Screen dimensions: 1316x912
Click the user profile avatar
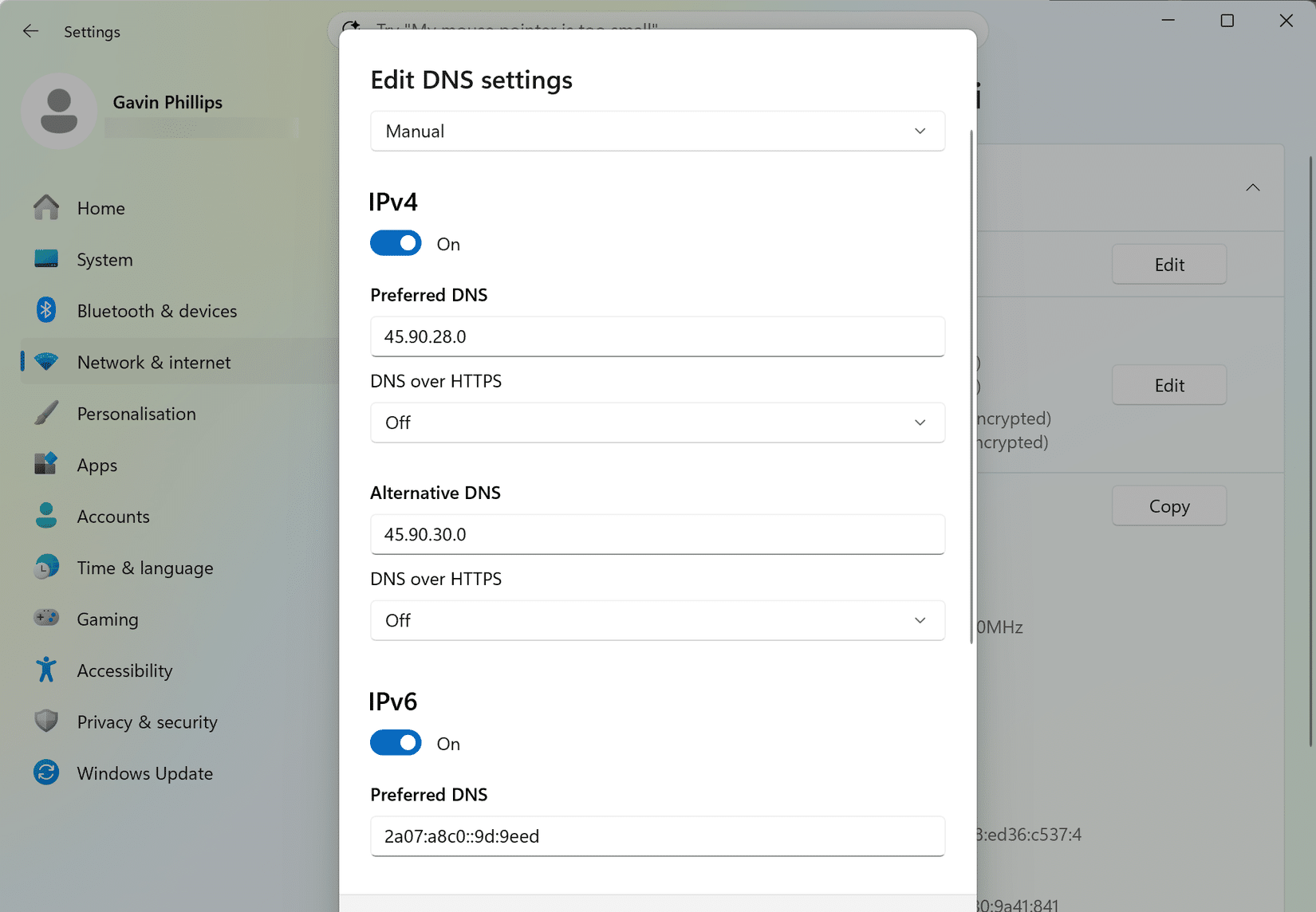coord(59,112)
